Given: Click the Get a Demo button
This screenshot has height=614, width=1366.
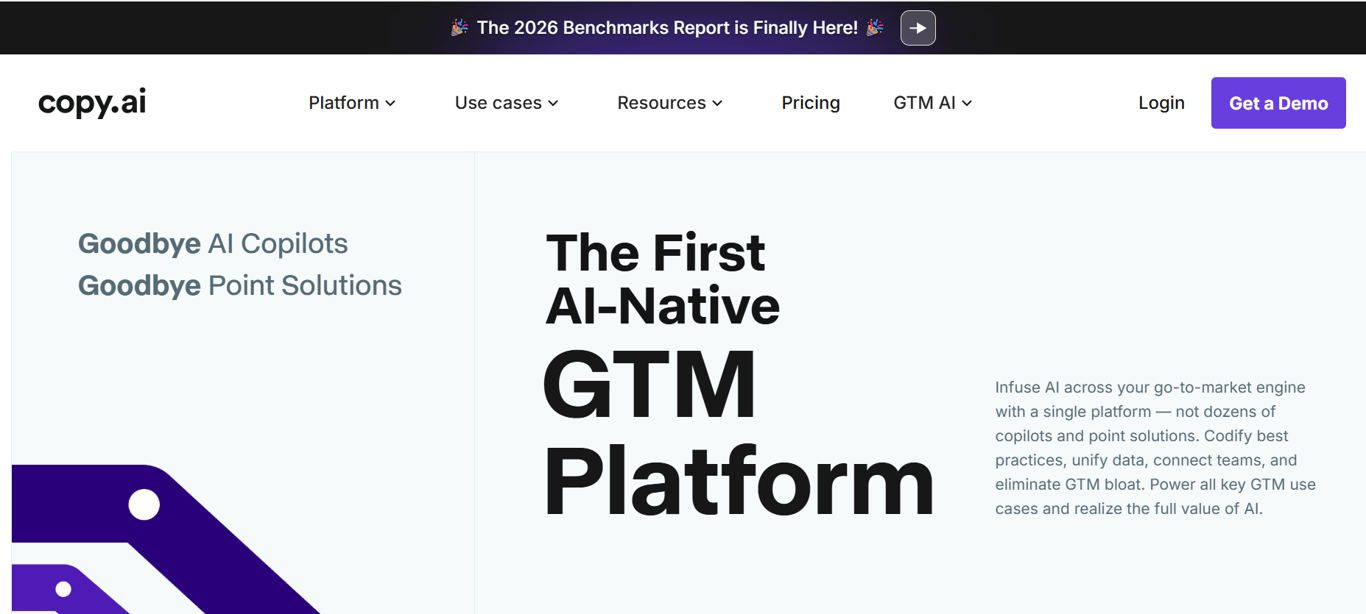Looking at the screenshot, I should pyautogui.click(x=1278, y=103).
